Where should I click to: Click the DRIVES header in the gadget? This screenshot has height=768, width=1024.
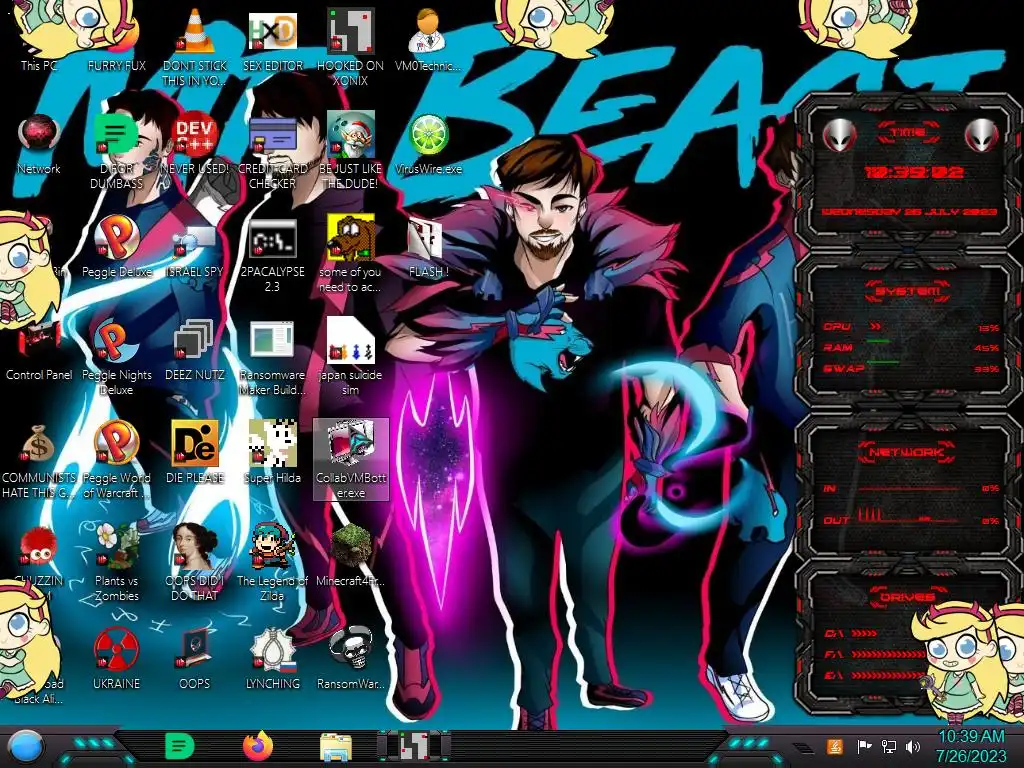(x=908, y=597)
